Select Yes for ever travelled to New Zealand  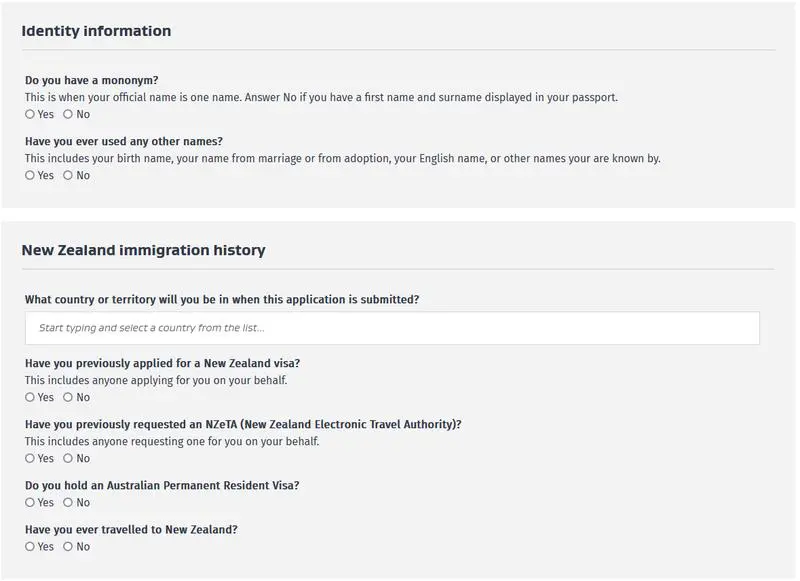point(30,546)
